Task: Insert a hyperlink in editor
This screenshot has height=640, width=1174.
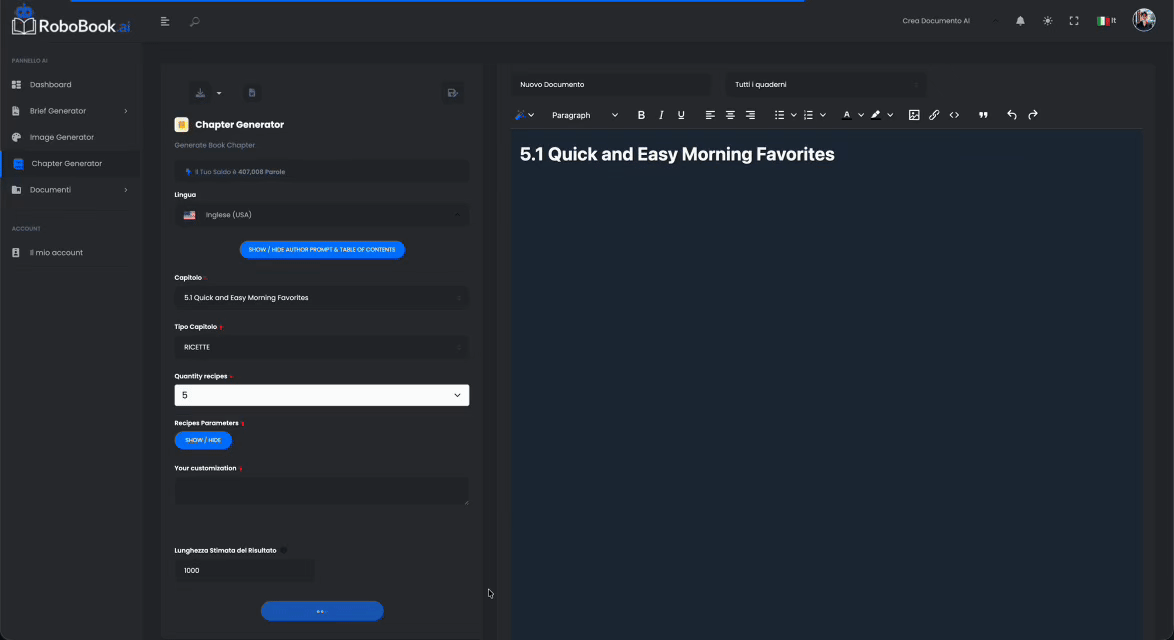Action: click(934, 115)
